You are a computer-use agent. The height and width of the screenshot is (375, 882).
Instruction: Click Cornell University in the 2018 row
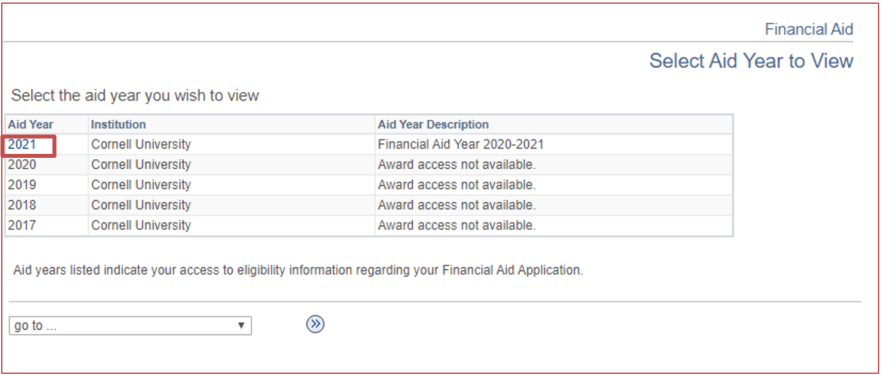141,205
